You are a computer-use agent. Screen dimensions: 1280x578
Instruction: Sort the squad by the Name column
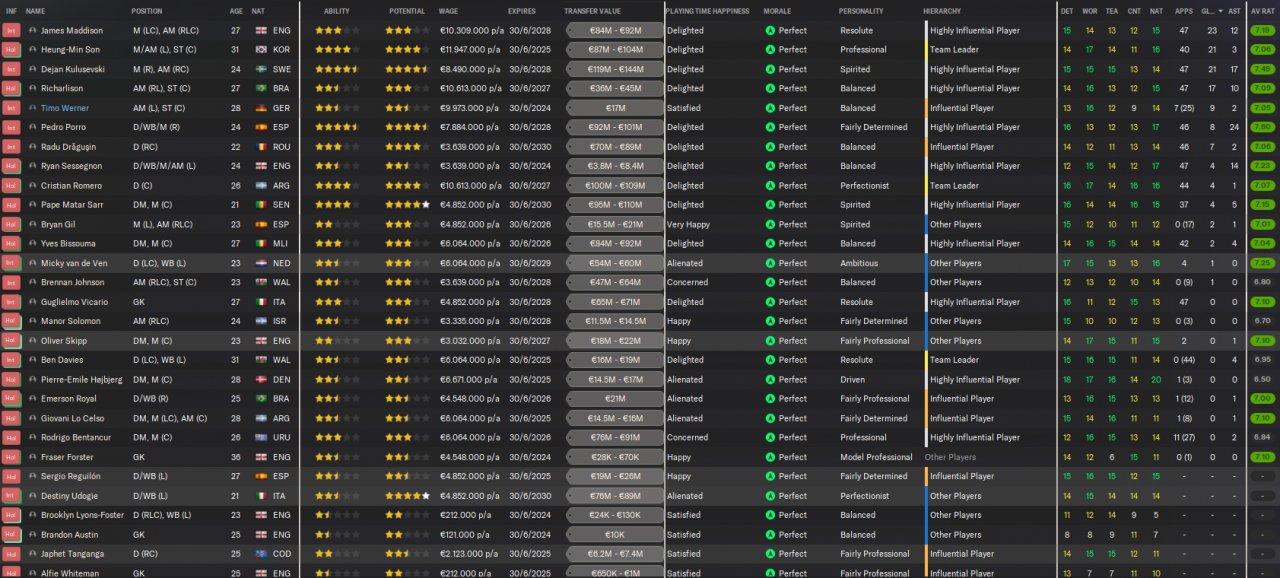(36, 10)
